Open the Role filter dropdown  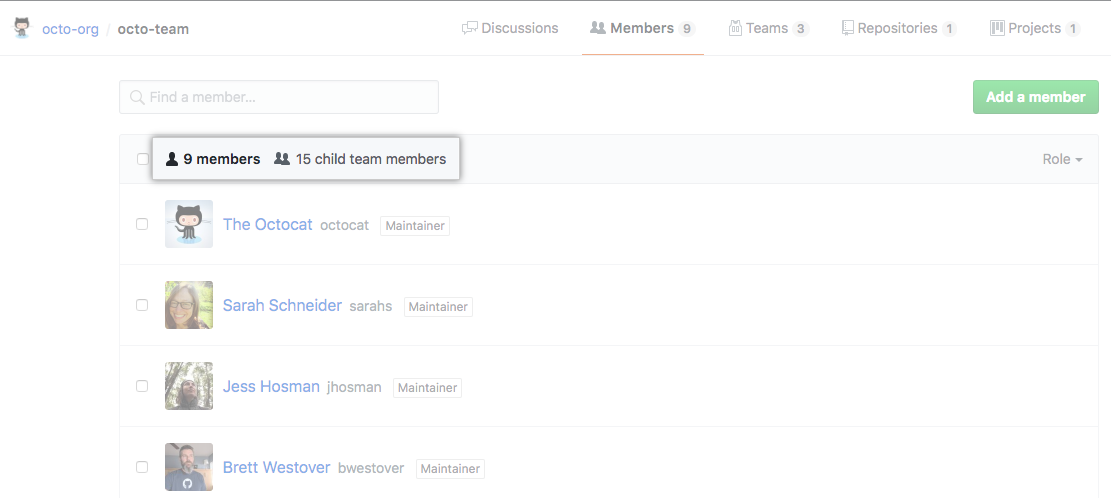(1062, 159)
